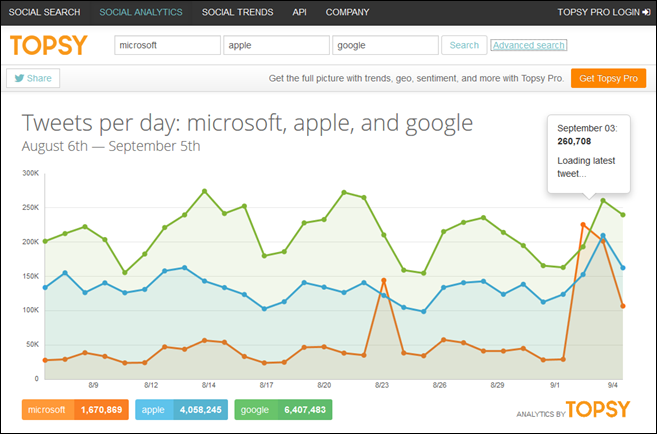The width and height of the screenshot is (657, 434).
Task: Focus the google search field
Action: [385, 45]
